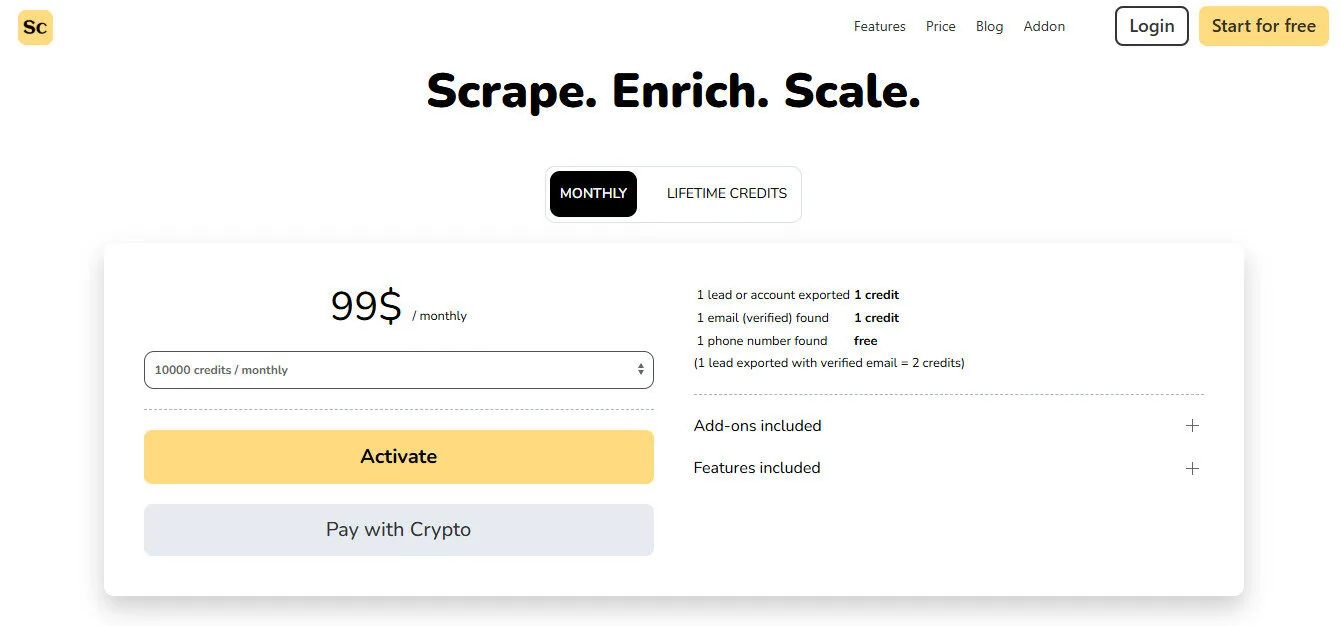Screen dimensions: 1341x626
Task: Open the 10000 credits monthly dropdown
Action: click(398, 369)
